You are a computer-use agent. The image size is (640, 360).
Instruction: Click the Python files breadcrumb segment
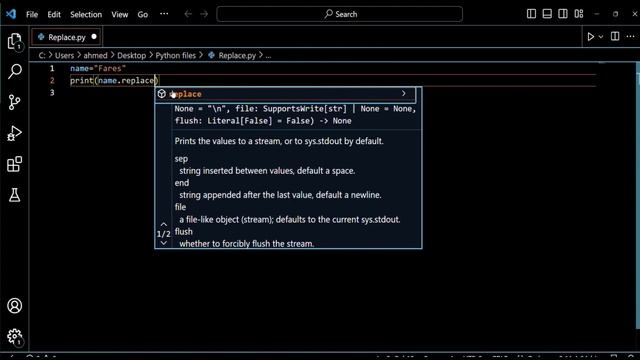pos(176,56)
